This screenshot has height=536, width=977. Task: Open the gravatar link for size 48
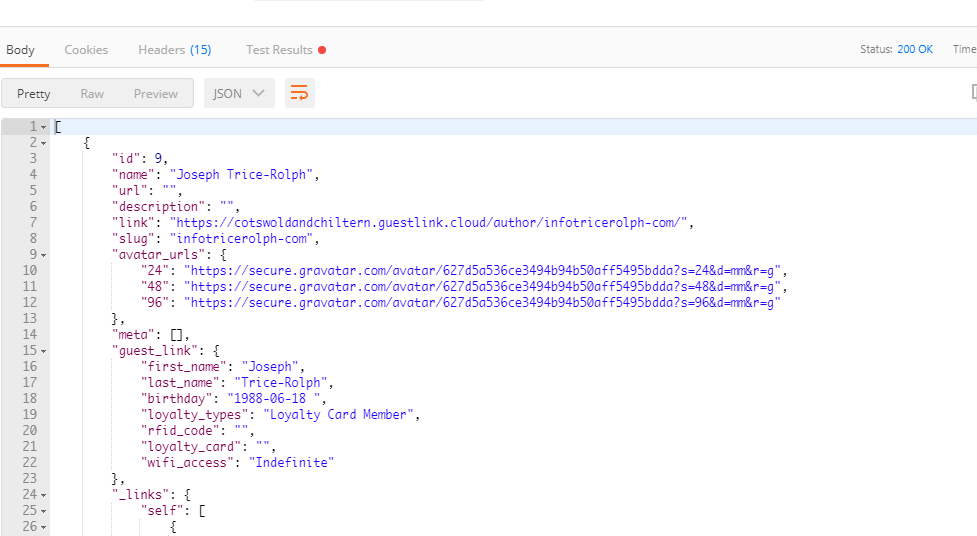(482, 287)
